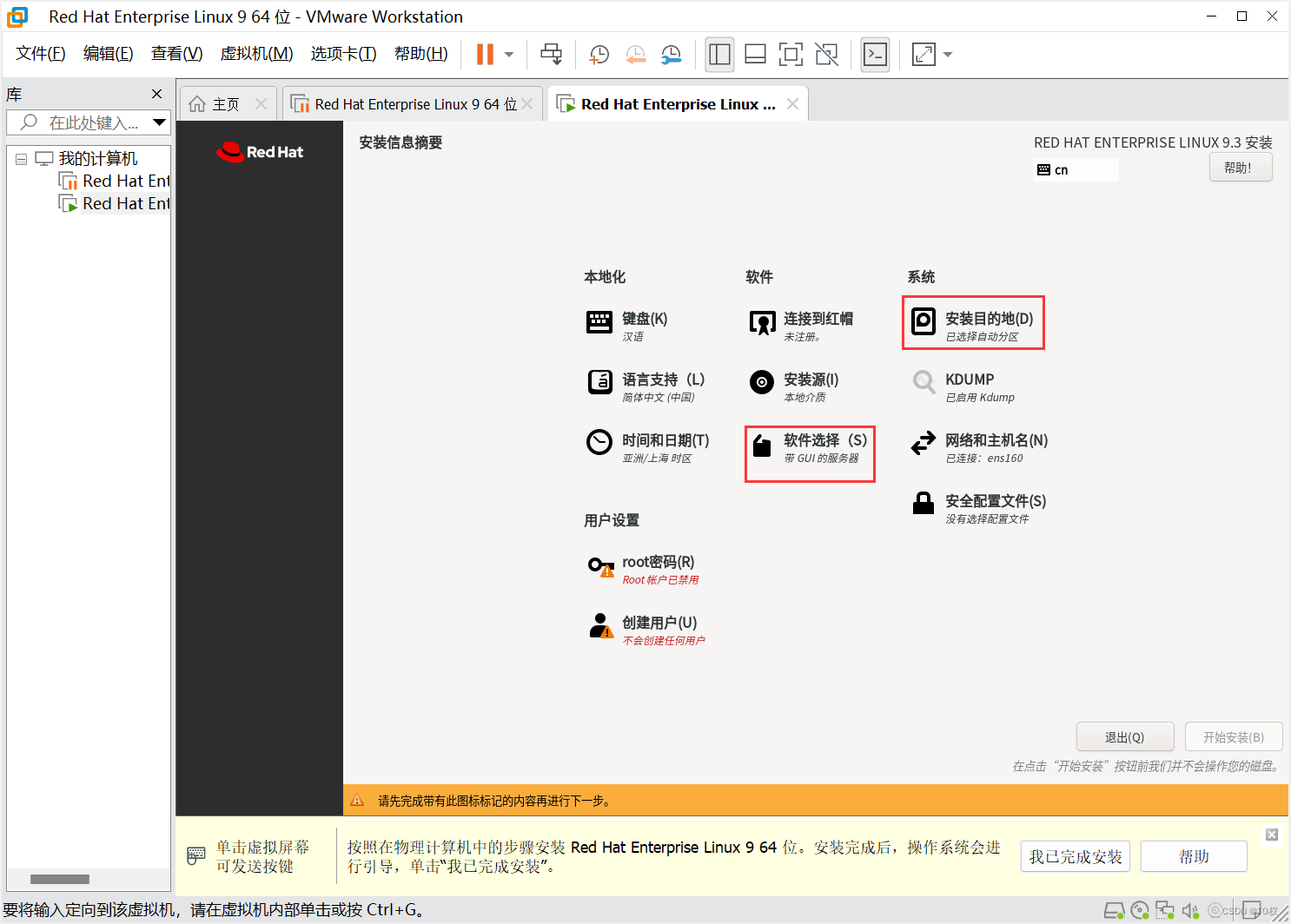
Task: Enter full screen mode
Action: point(791,54)
